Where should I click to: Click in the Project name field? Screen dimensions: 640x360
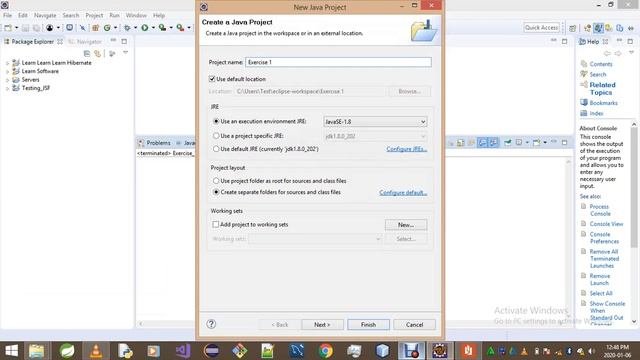pos(338,62)
